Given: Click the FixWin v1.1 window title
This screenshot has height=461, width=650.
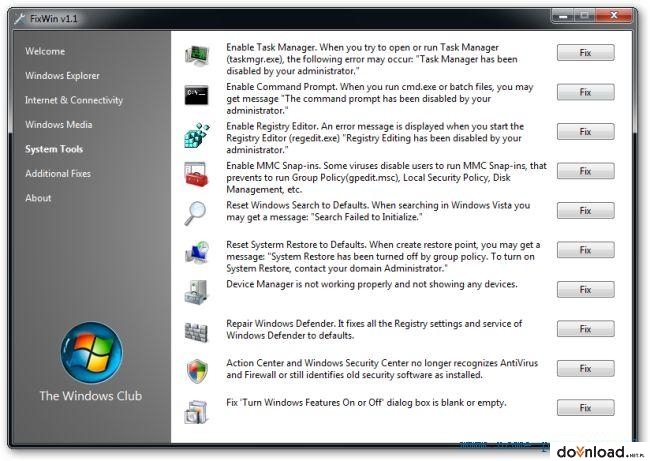Looking at the screenshot, I should (x=53, y=19).
